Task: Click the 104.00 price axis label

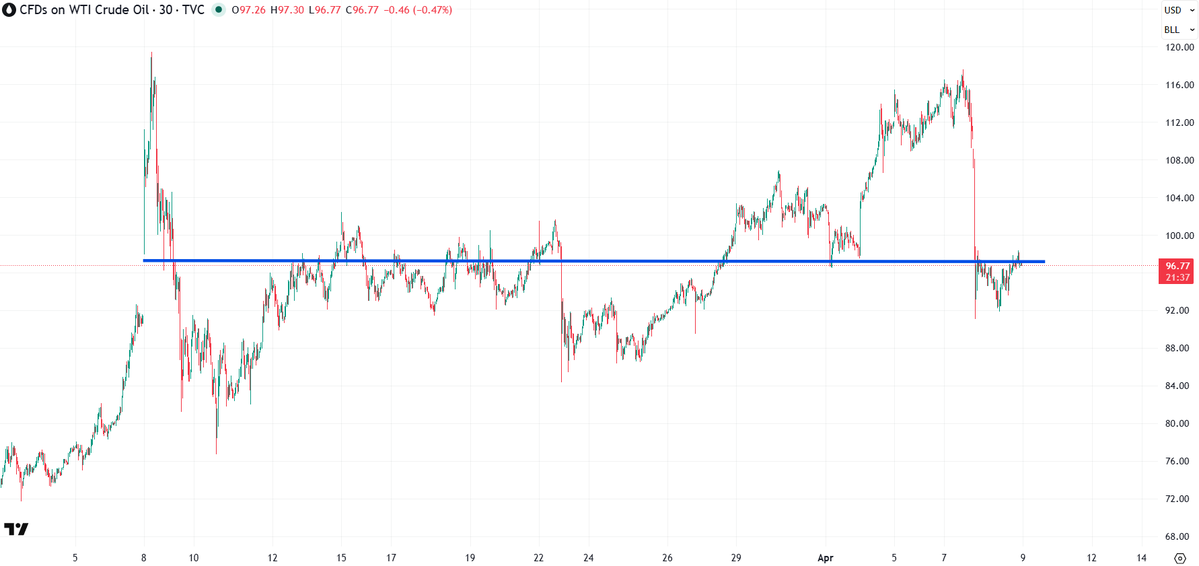Action: tap(1178, 198)
